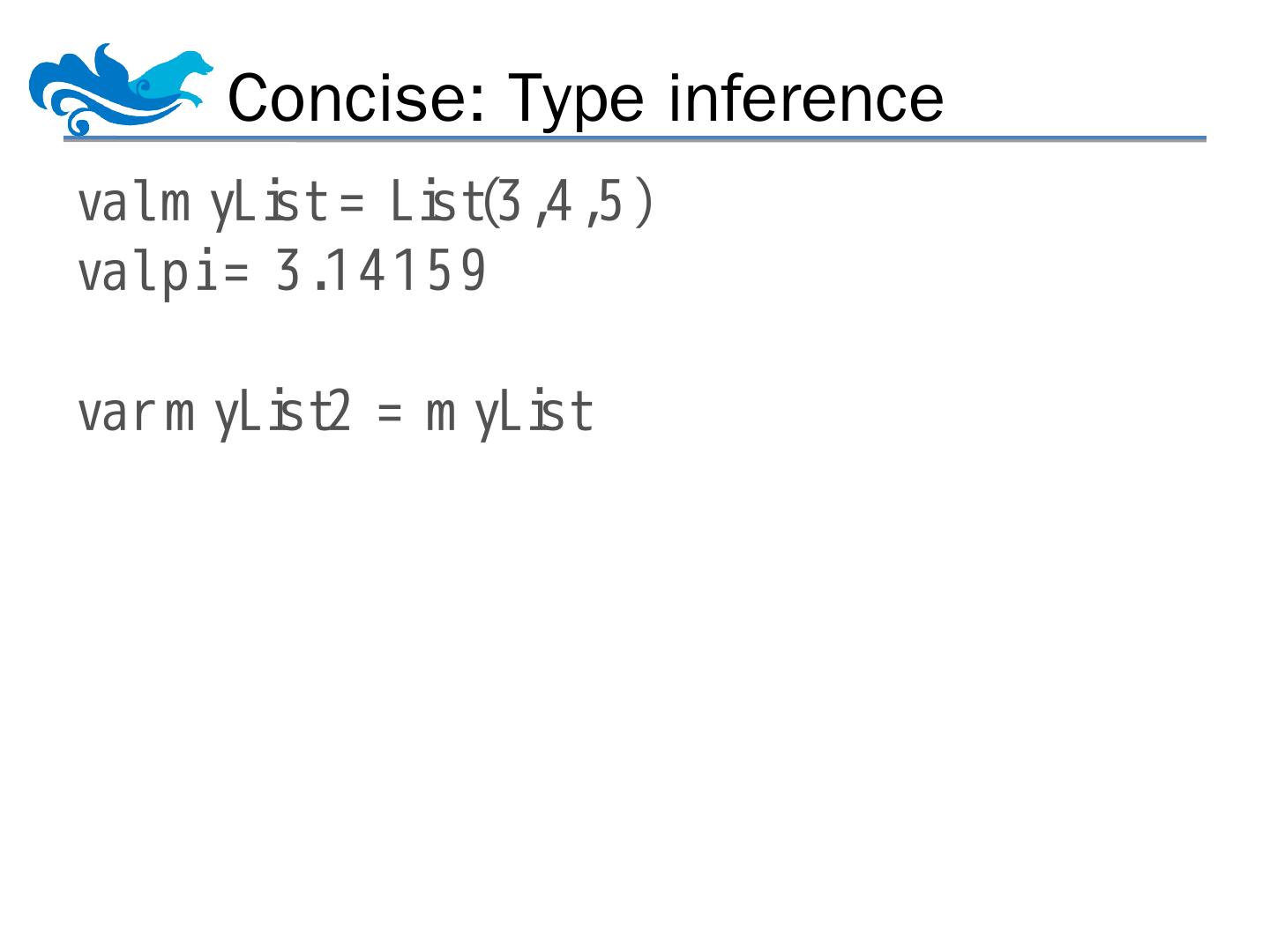This screenshot has height=952, width=1270.
Task: Click the equals sign on the first code line
Action: (352, 205)
